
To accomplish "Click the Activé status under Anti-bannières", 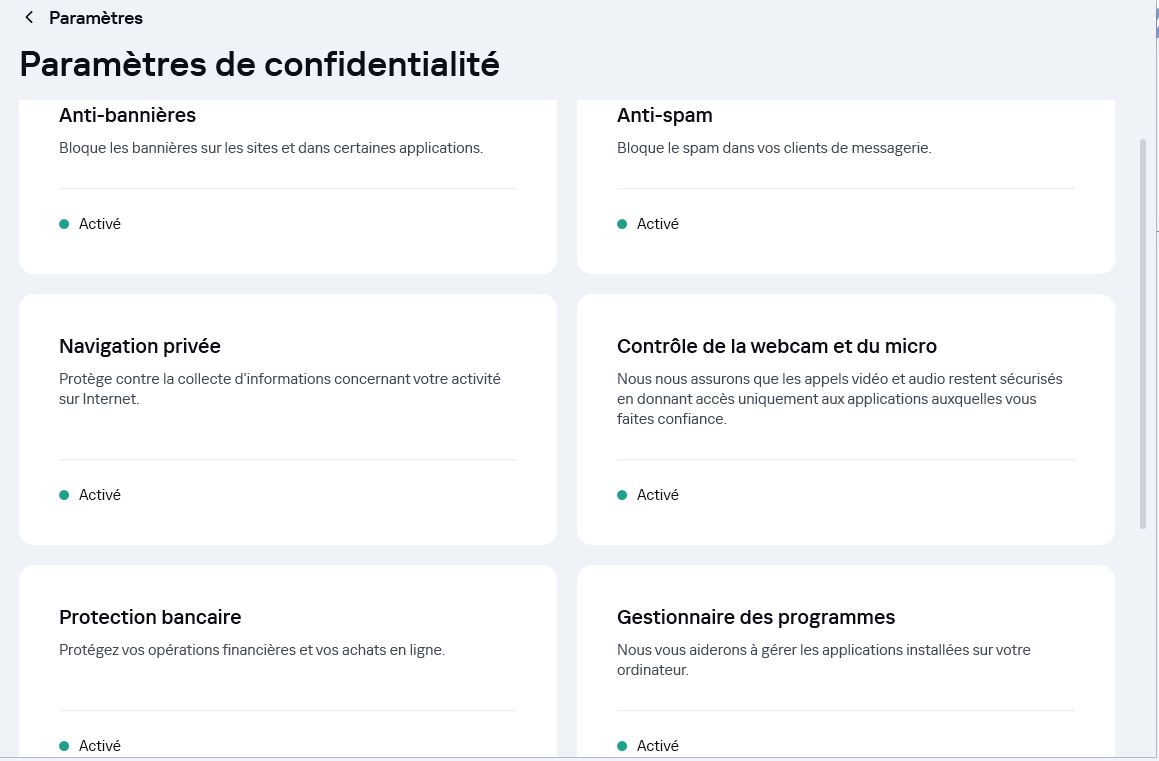I will tap(100, 224).
